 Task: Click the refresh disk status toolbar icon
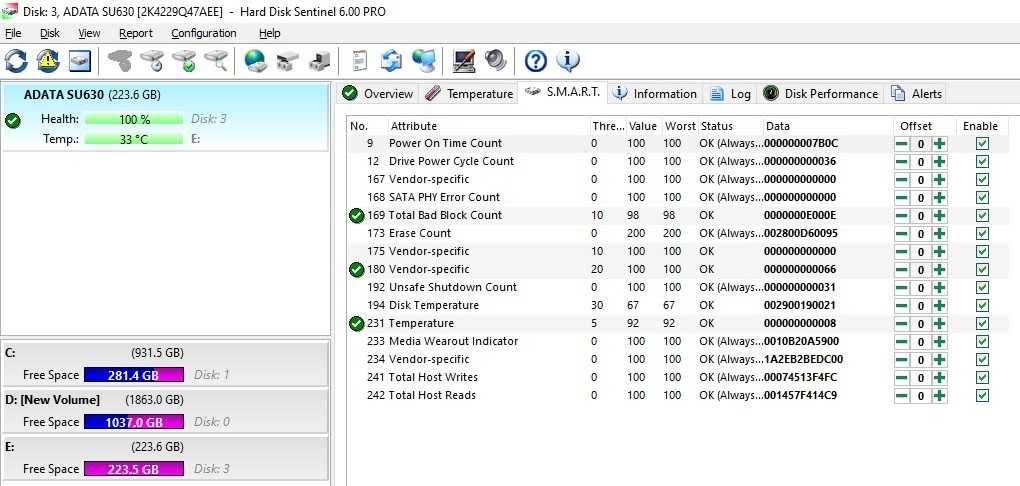tap(16, 61)
